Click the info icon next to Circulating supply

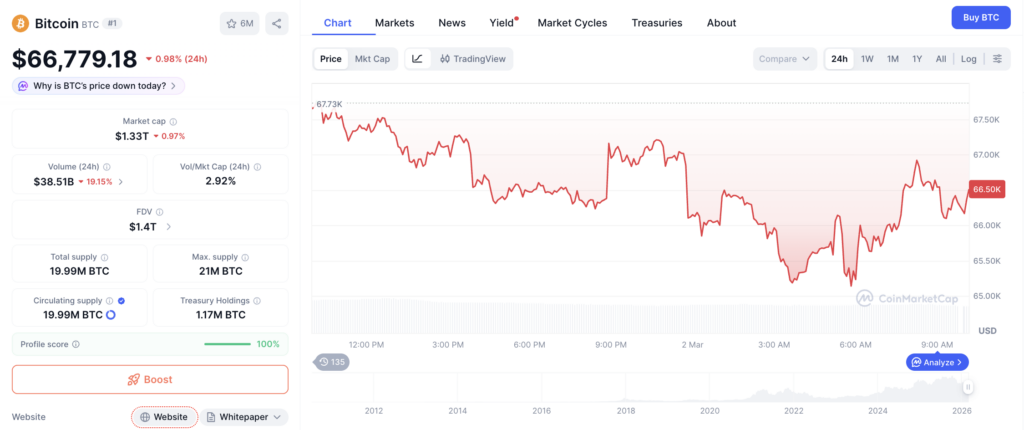[x=110, y=301]
